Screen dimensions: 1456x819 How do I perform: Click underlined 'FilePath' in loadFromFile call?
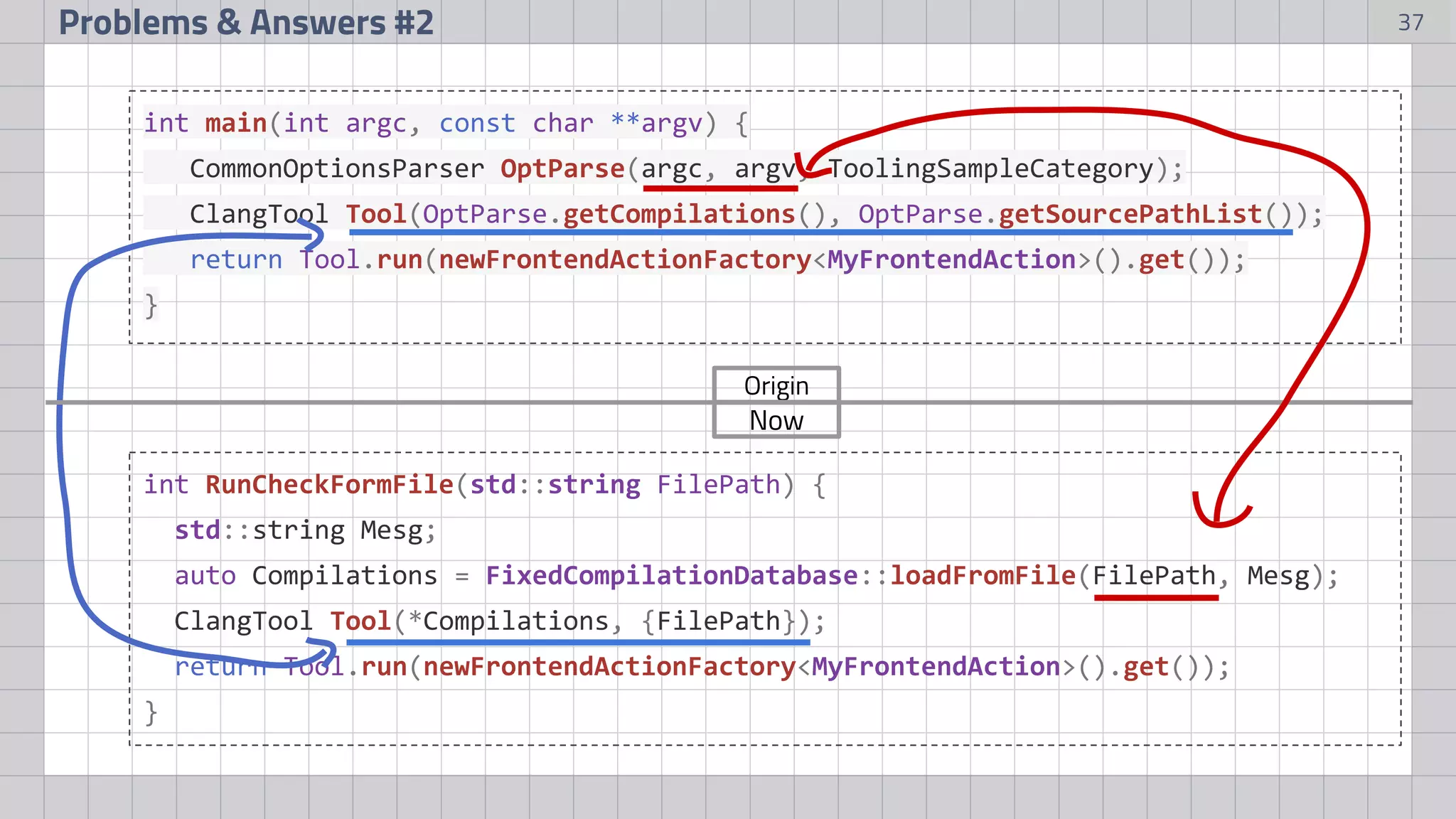click(x=1155, y=576)
